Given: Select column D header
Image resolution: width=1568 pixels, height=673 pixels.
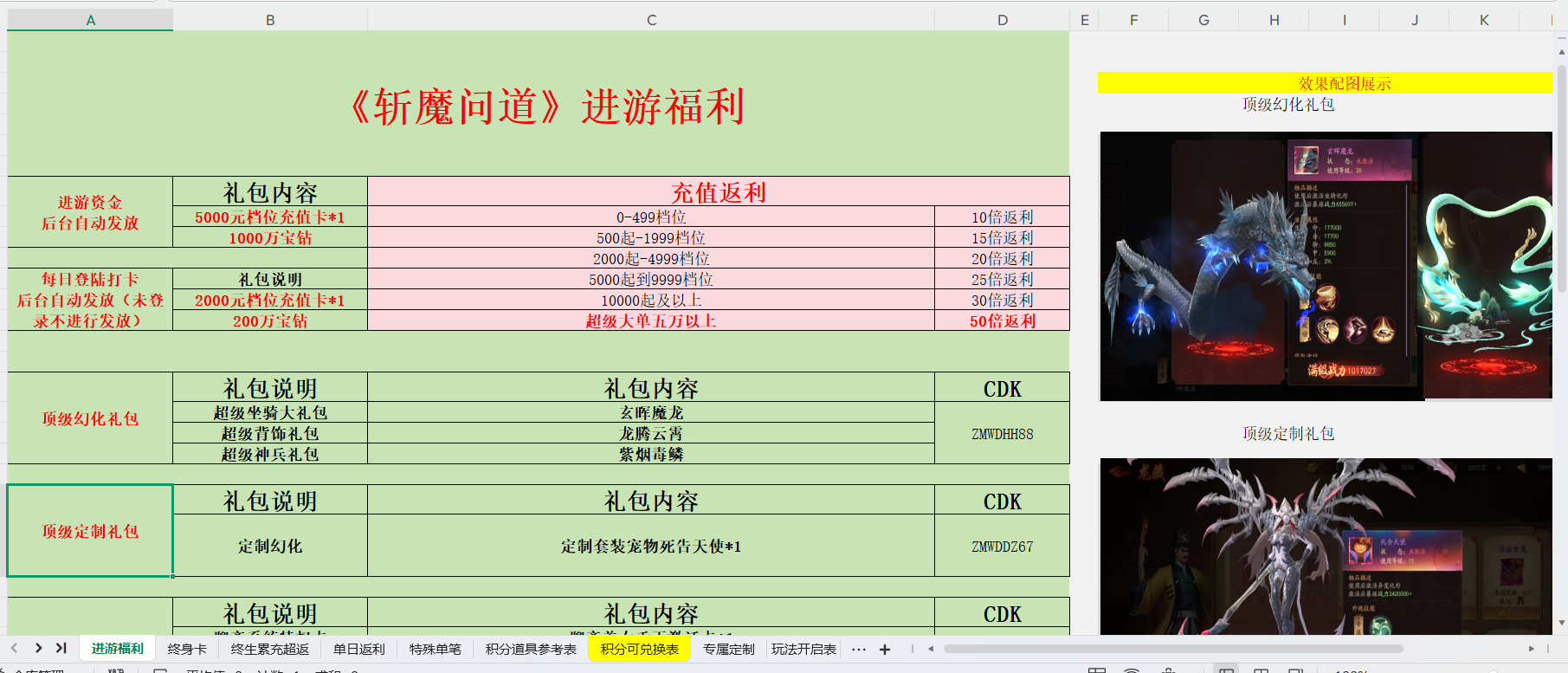Looking at the screenshot, I should [1002, 20].
